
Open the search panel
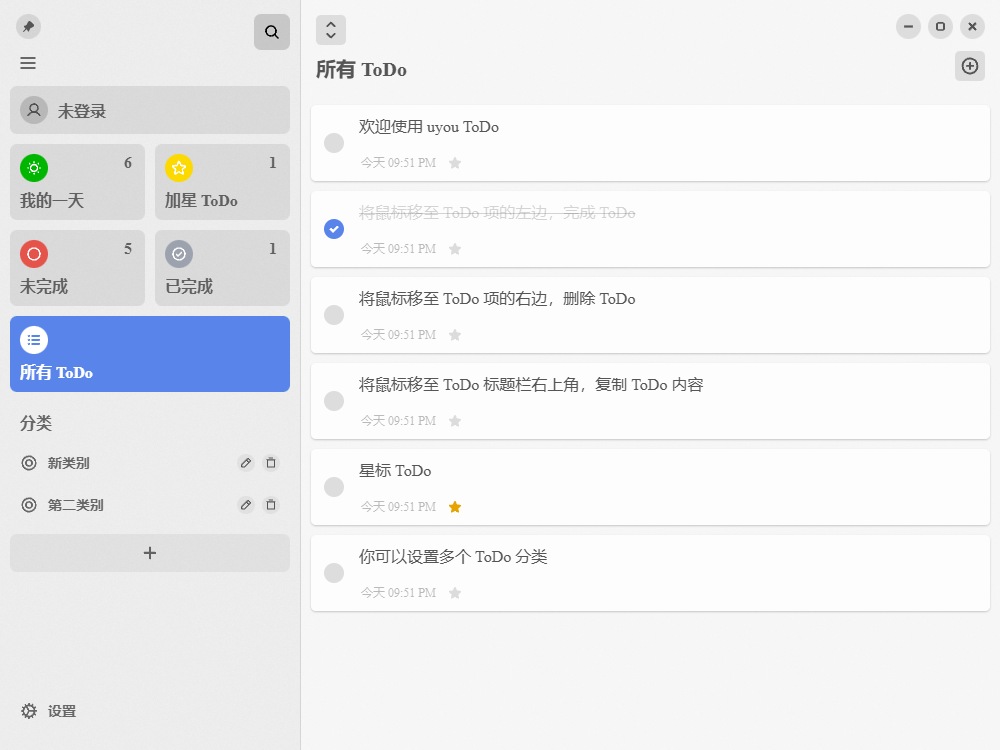[x=271, y=31]
